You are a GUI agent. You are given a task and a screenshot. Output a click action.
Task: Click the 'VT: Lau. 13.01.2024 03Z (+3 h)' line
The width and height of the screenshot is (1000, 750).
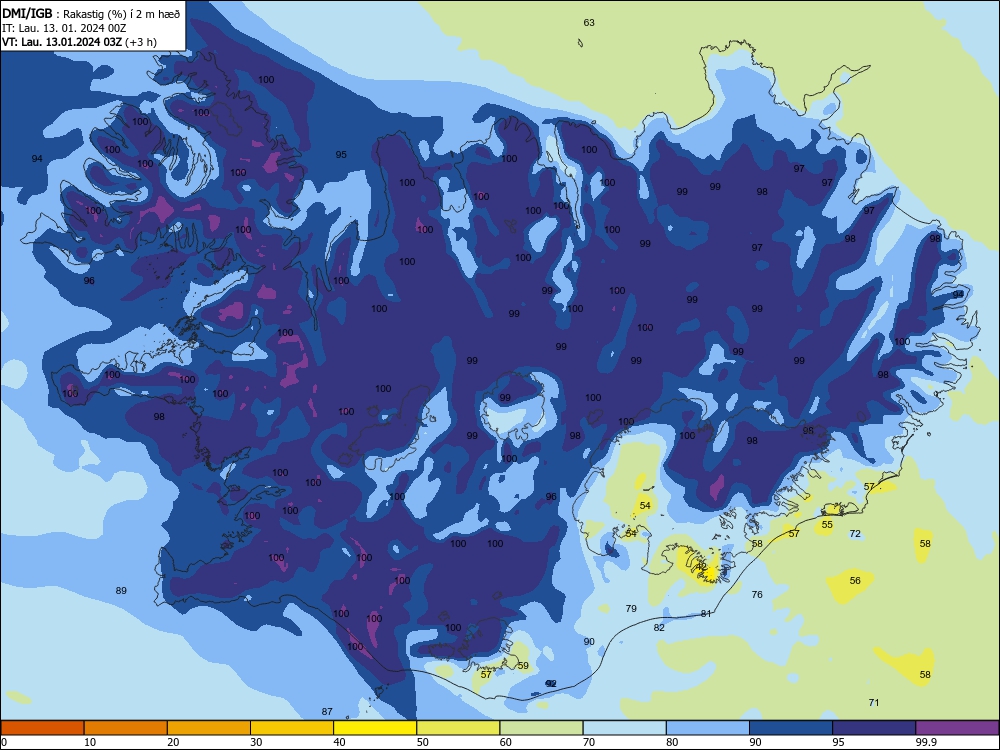(80, 42)
